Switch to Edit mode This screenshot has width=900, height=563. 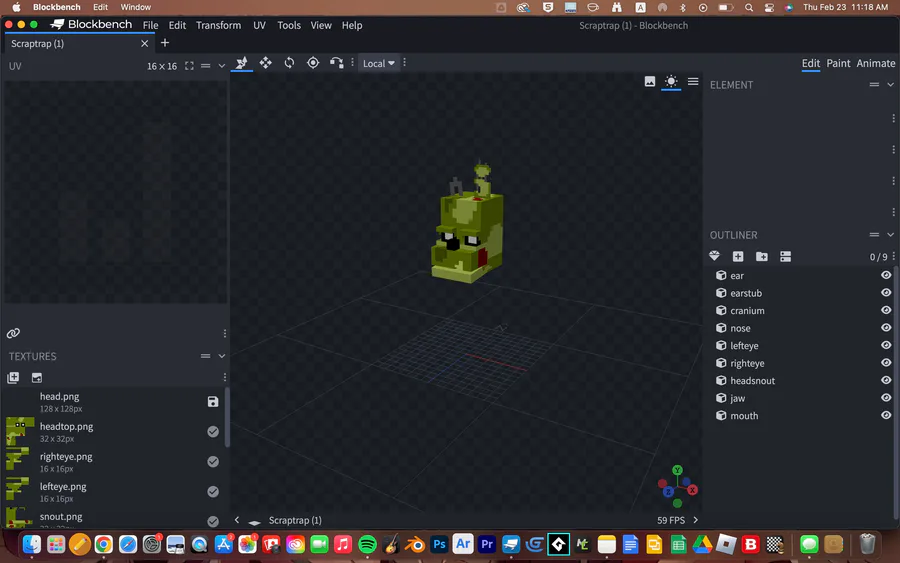[810, 63]
